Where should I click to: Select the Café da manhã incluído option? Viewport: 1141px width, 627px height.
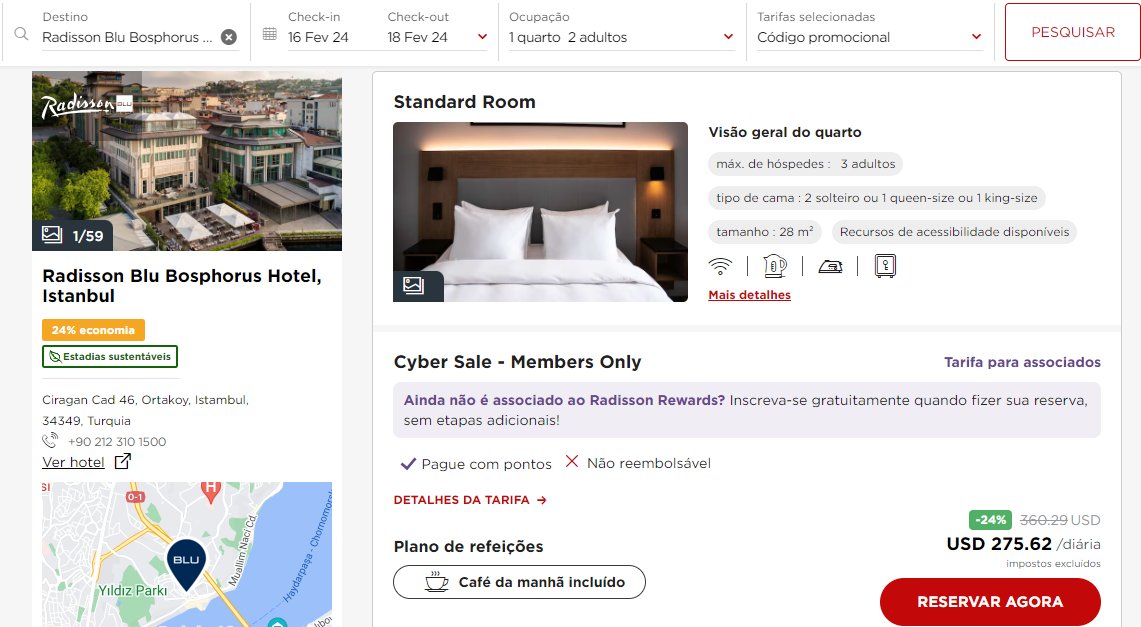click(x=520, y=582)
